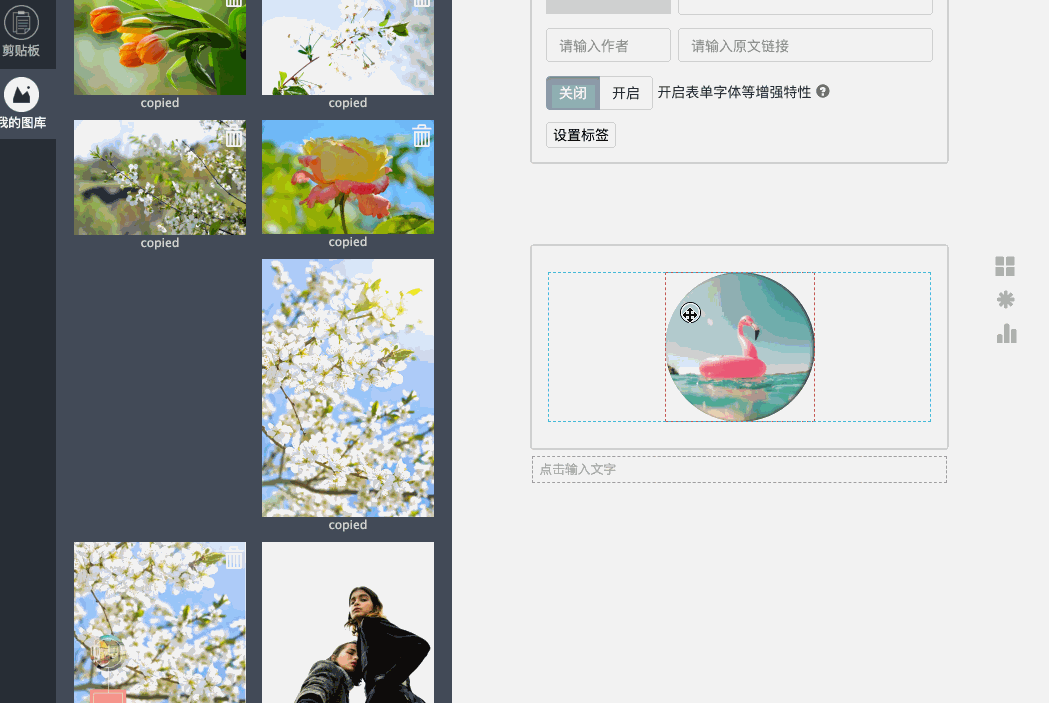Click the 请输入作者 author field
Screen dimensions: 1049x703
point(608,45)
